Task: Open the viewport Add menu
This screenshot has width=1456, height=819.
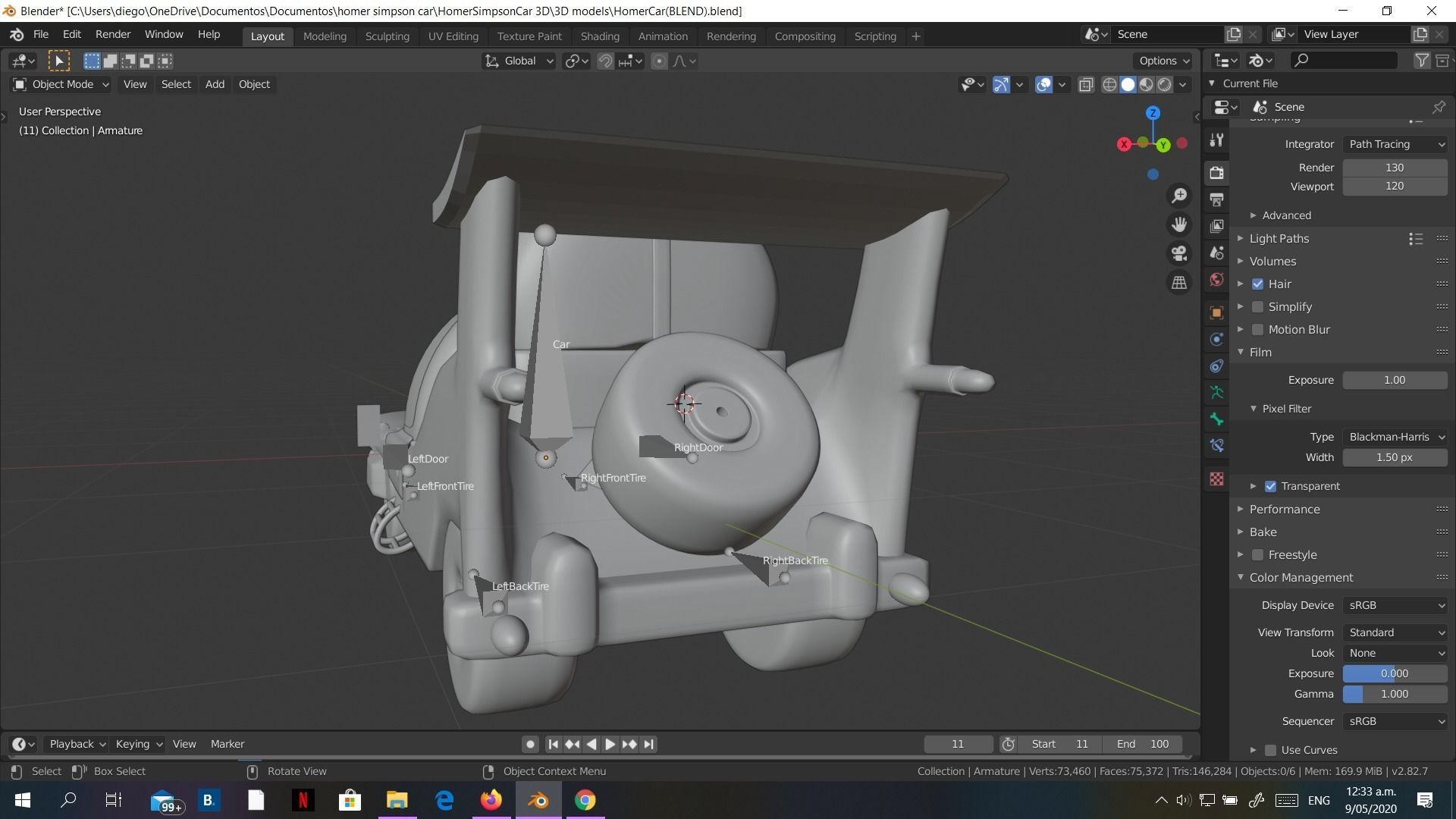Action: pos(215,84)
